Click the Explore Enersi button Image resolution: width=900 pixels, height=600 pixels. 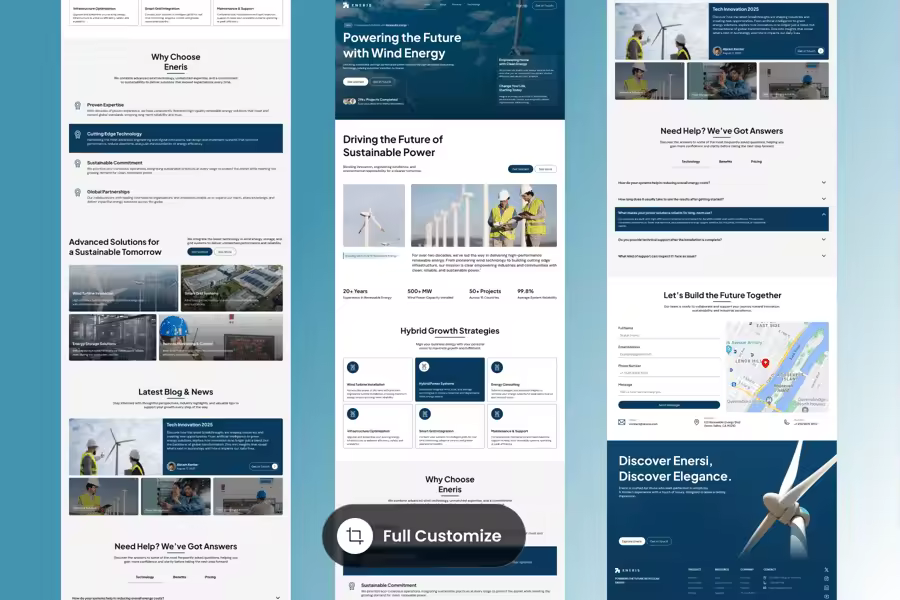(631, 541)
